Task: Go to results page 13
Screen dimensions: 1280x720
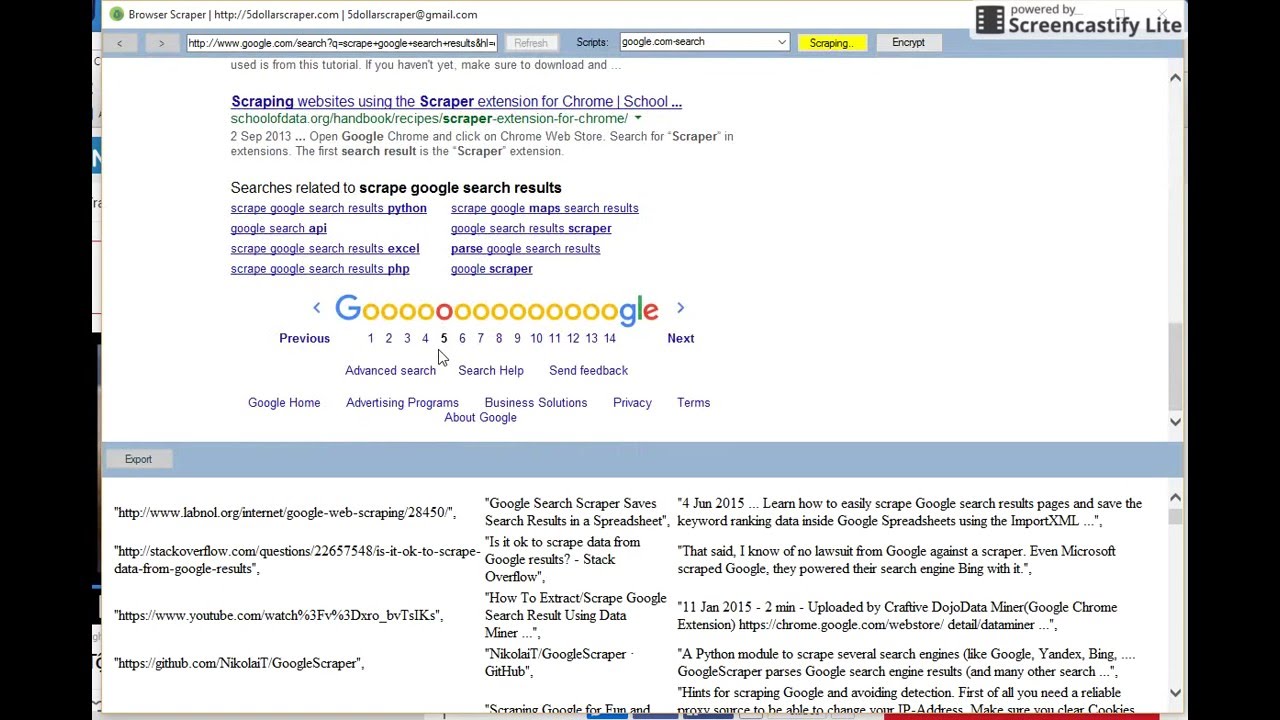Action: (x=591, y=338)
